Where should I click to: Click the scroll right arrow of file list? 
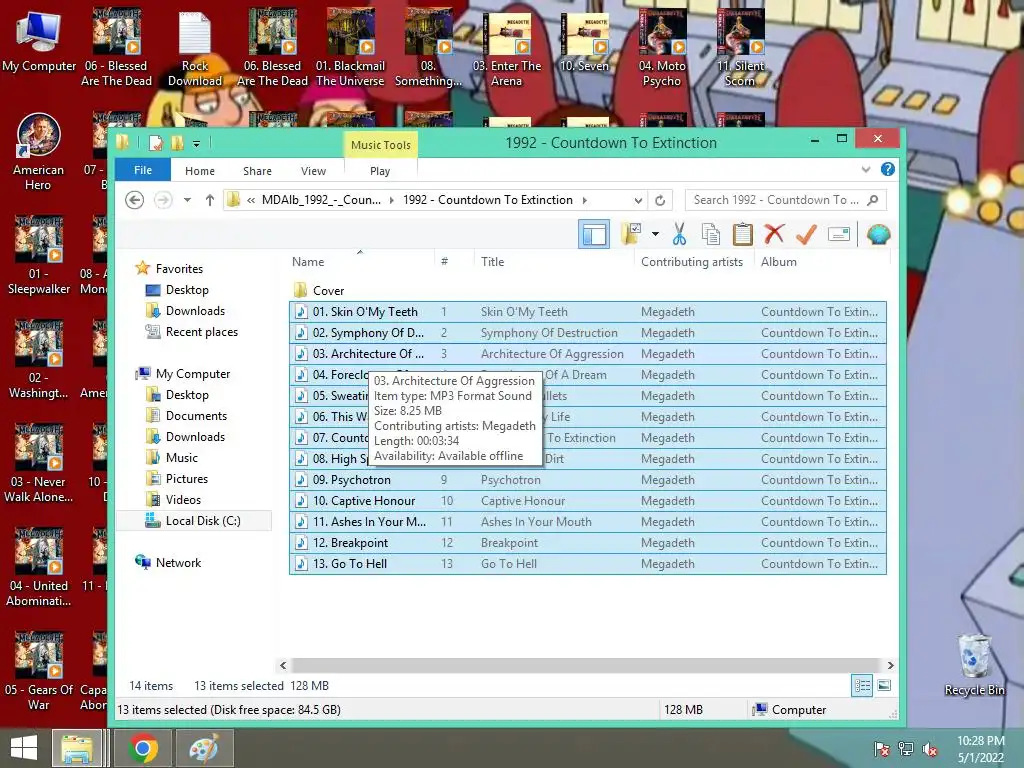click(x=890, y=665)
